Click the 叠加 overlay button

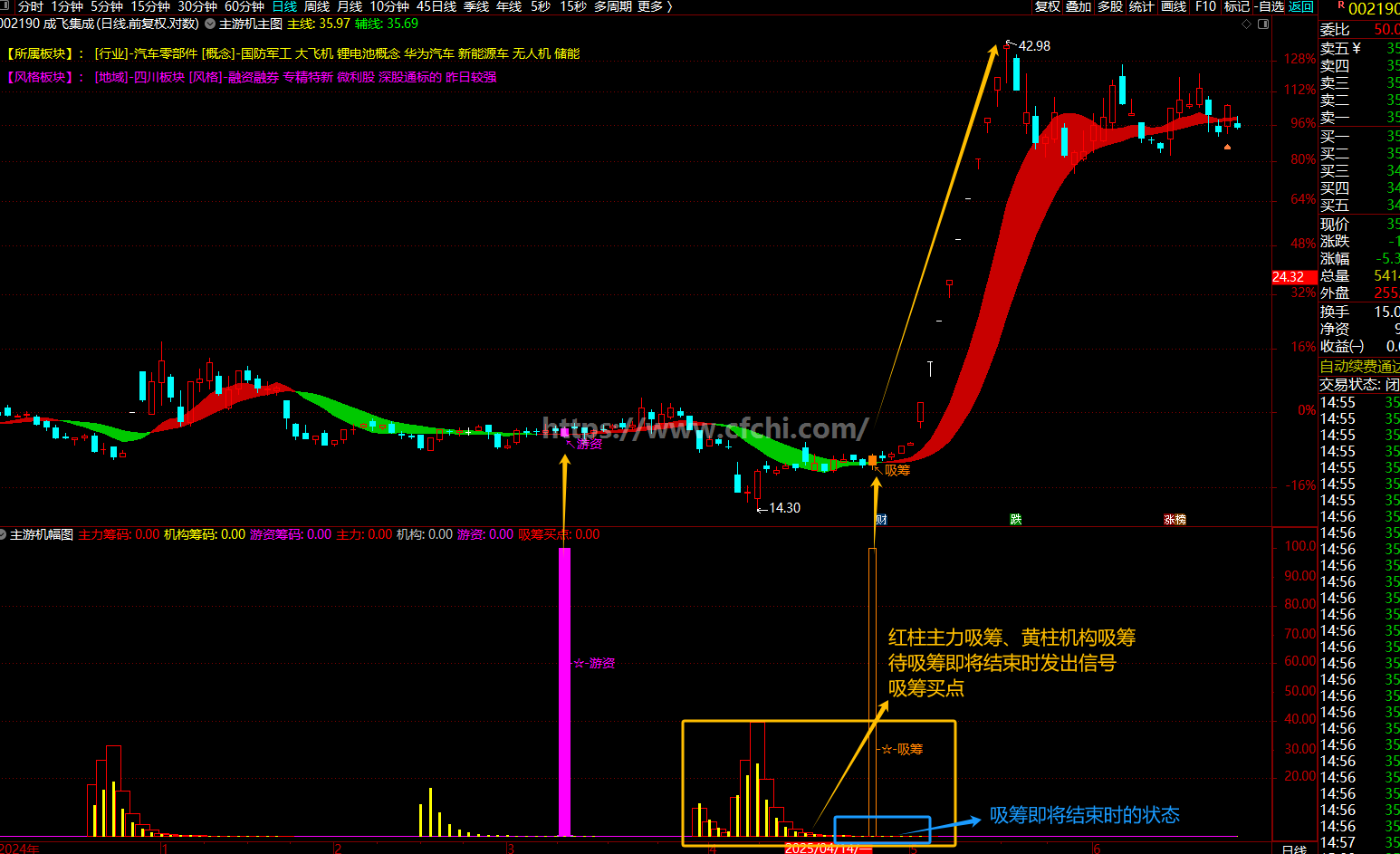(x=1079, y=6)
